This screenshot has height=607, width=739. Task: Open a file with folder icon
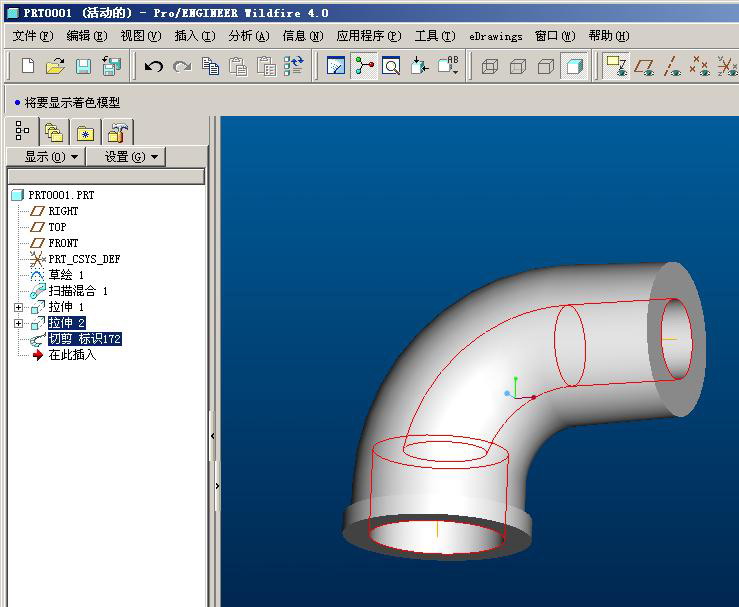tap(56, 66)
